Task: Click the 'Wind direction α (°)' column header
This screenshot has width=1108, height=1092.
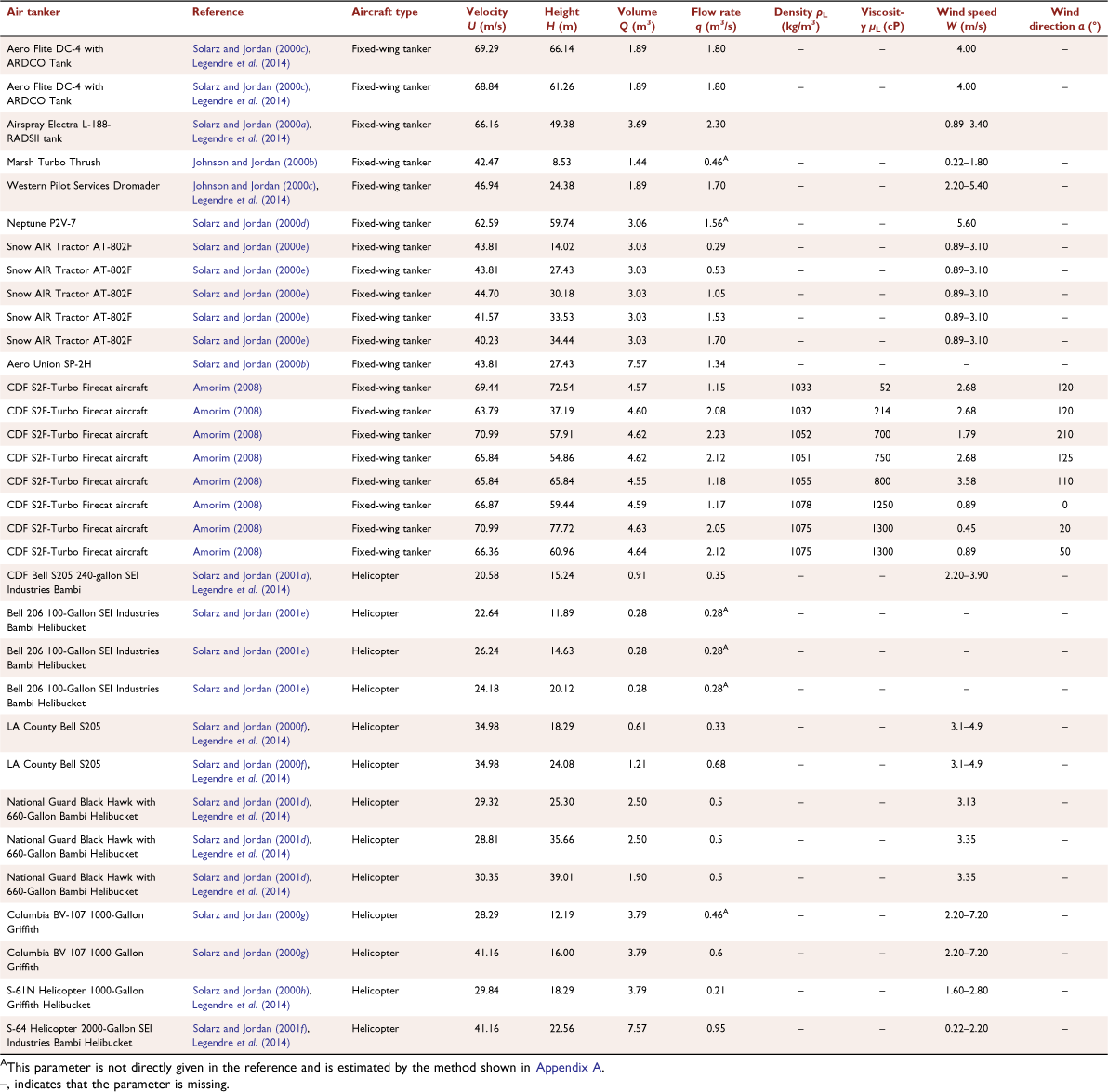Action: (x=1065, y=20)
